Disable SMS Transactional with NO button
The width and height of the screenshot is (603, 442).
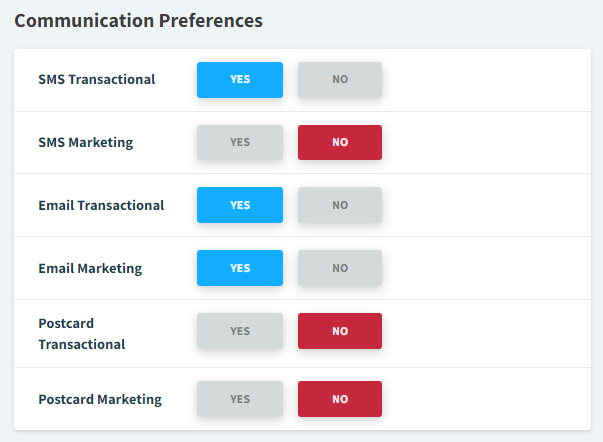[x=340, y=80]
